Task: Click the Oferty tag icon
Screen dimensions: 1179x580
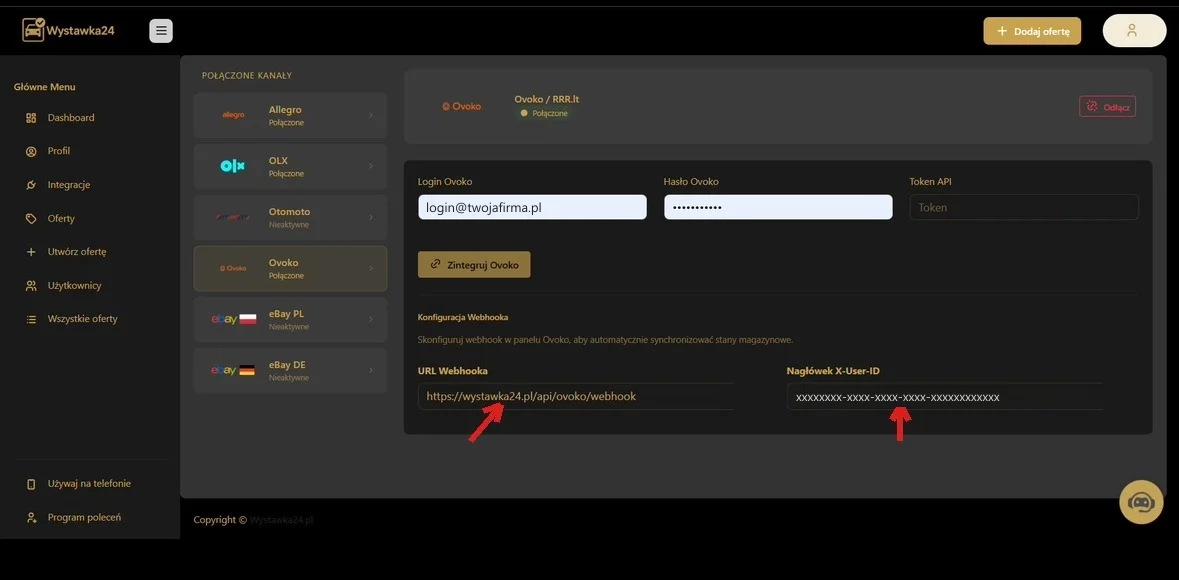Action: [31, 219]
